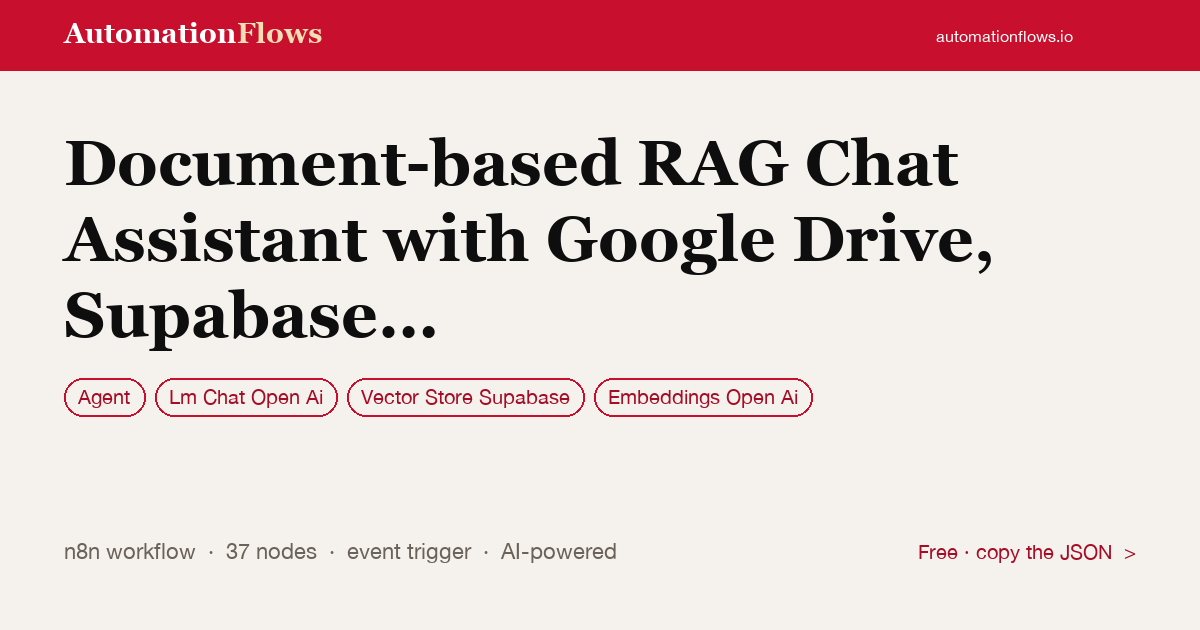Click the AutomationFlows logo
Viewport: 1200px width, 630px height.
click(193, 34)
